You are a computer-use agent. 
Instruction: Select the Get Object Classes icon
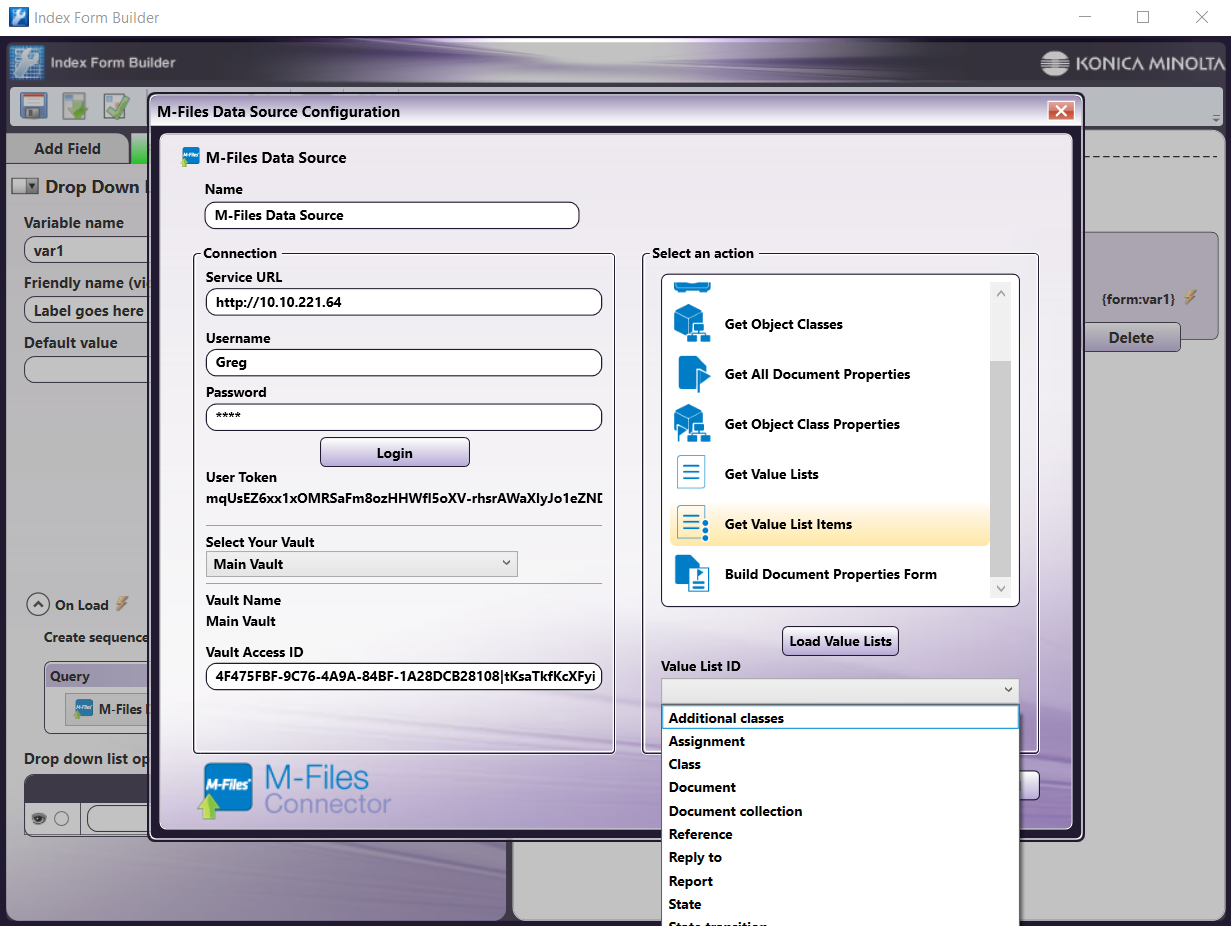692,324
